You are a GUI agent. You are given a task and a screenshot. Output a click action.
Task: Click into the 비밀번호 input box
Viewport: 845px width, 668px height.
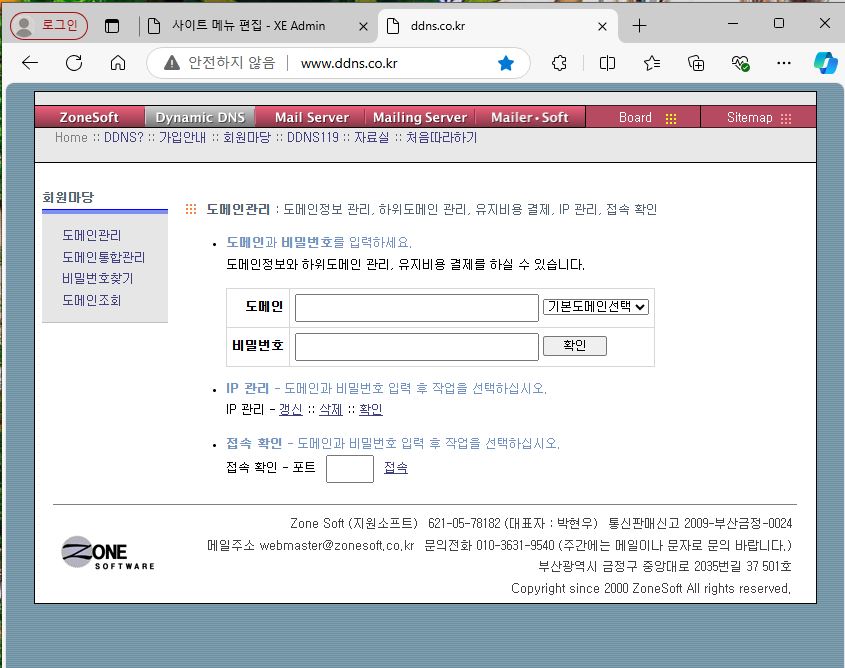click(x=416, y=346)
